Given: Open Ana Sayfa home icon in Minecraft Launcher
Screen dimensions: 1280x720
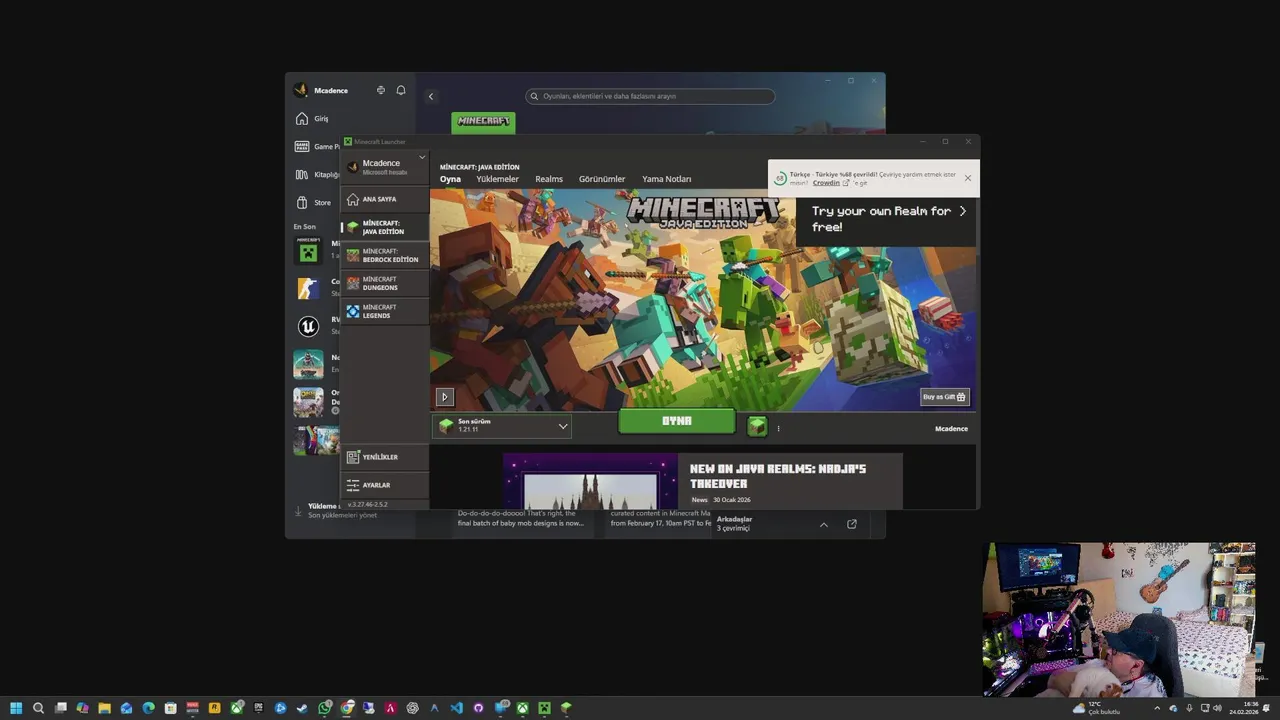Looking at the screenshot, I should pos(352,199).
